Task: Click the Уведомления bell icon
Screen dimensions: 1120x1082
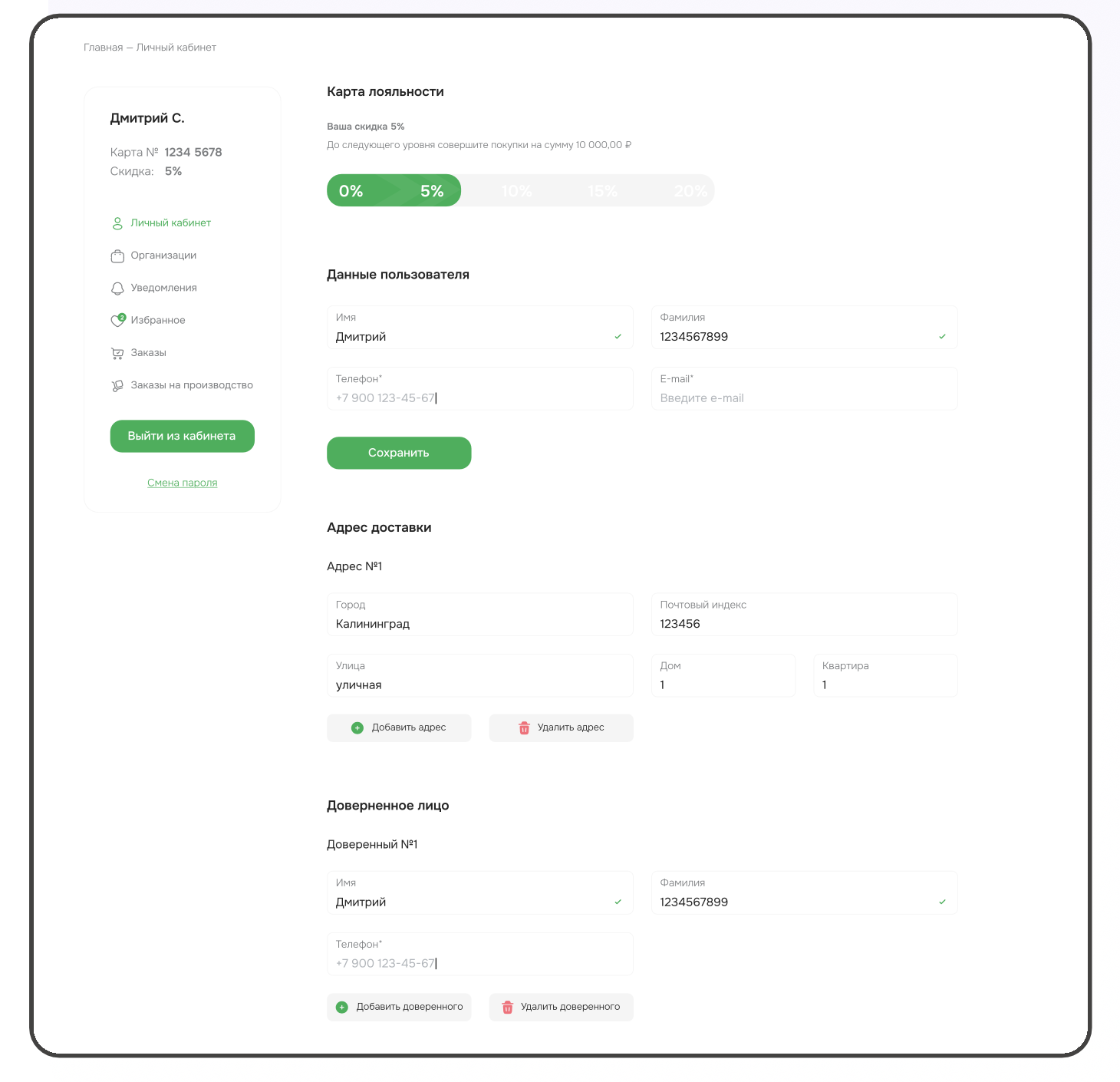Action: [117, 289]
